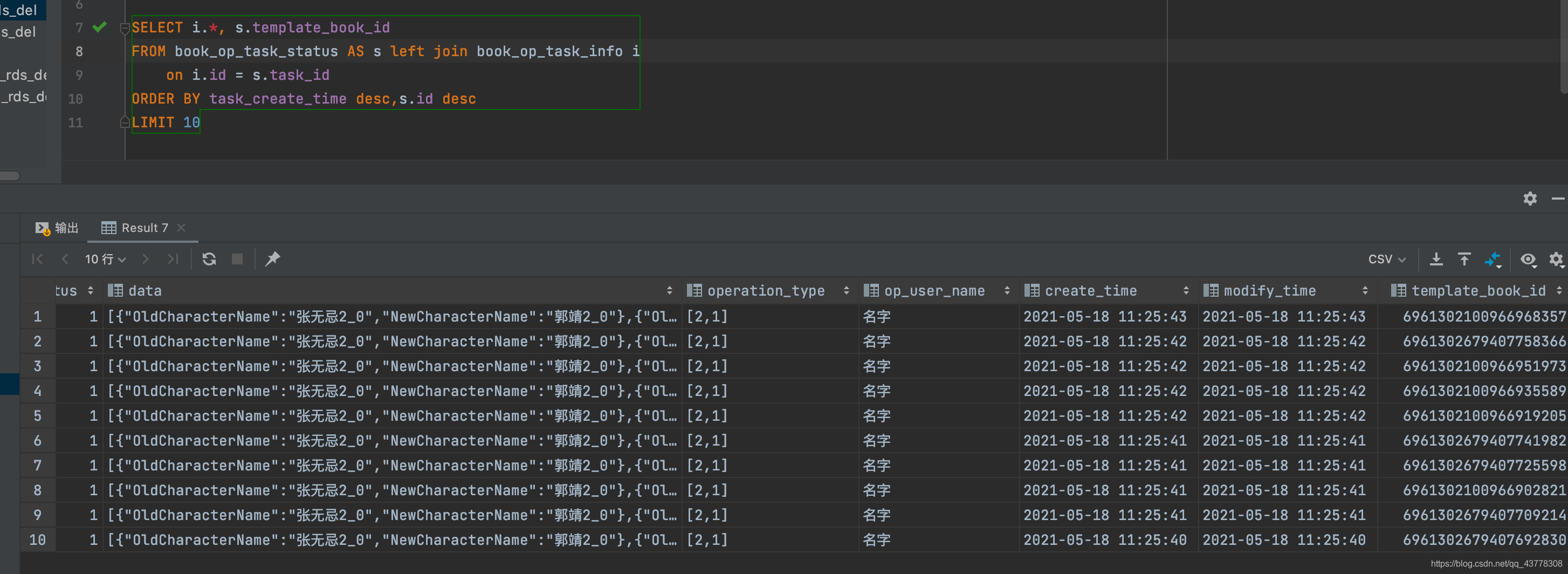Close the Result 7 tab
Viewport: 1568px width, 574px height.
pos(181,228)
